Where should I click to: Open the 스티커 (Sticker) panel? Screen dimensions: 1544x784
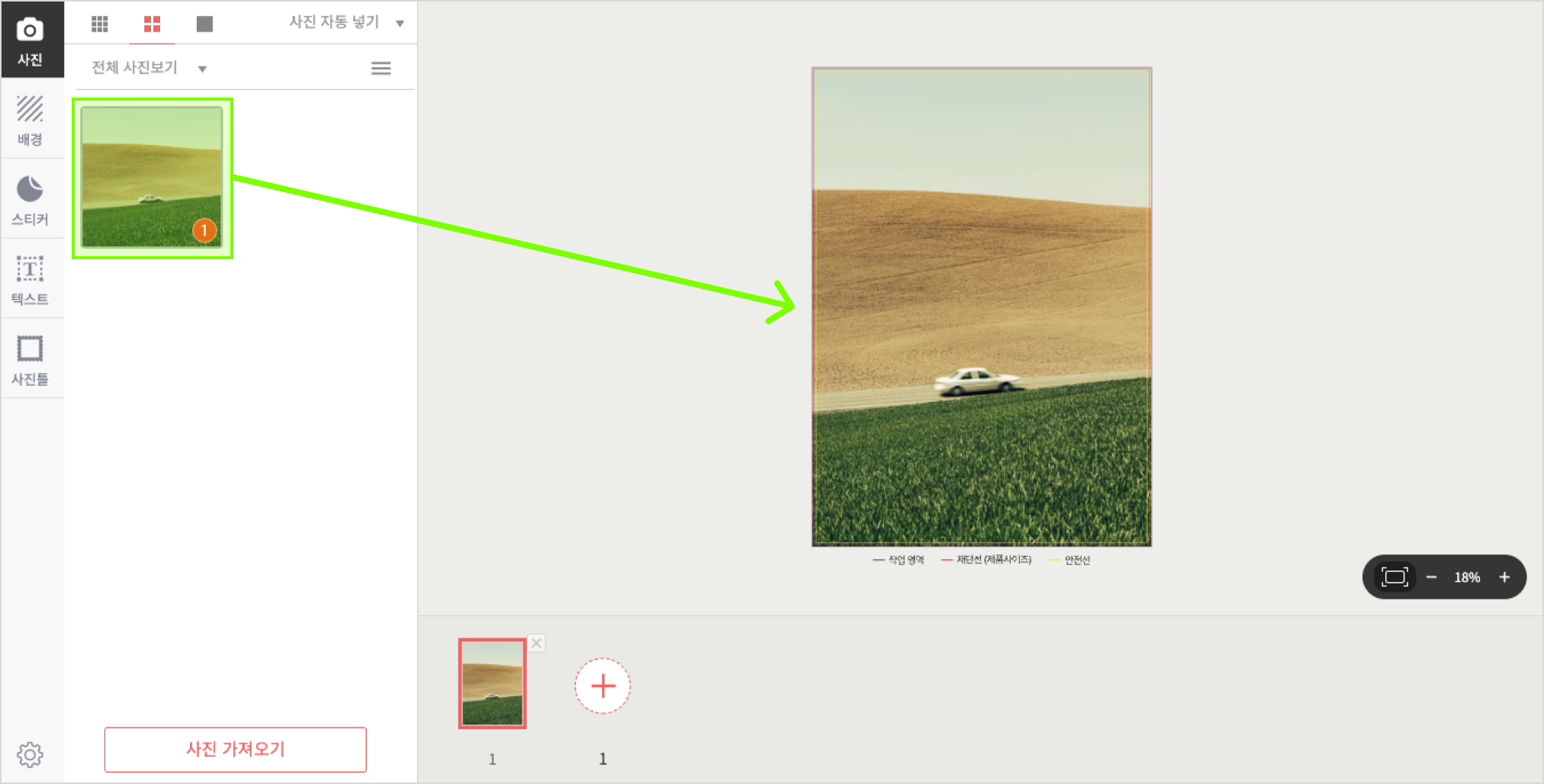click(x=31, y=200)
